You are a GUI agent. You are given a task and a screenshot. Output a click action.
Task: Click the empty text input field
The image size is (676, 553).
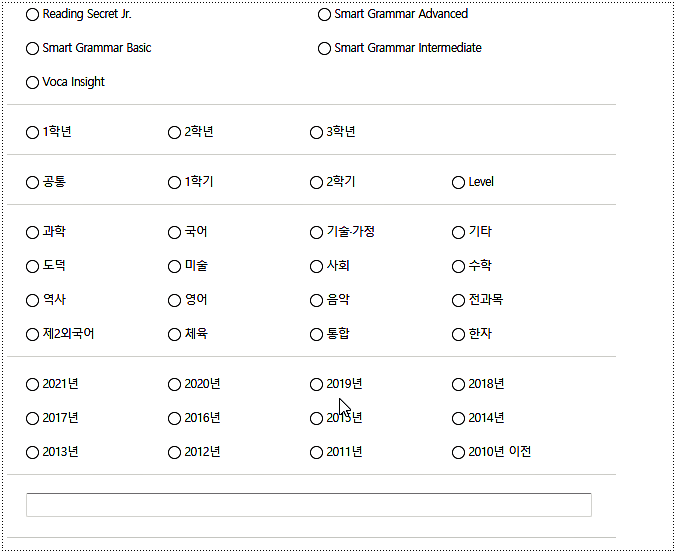(308, 505)
